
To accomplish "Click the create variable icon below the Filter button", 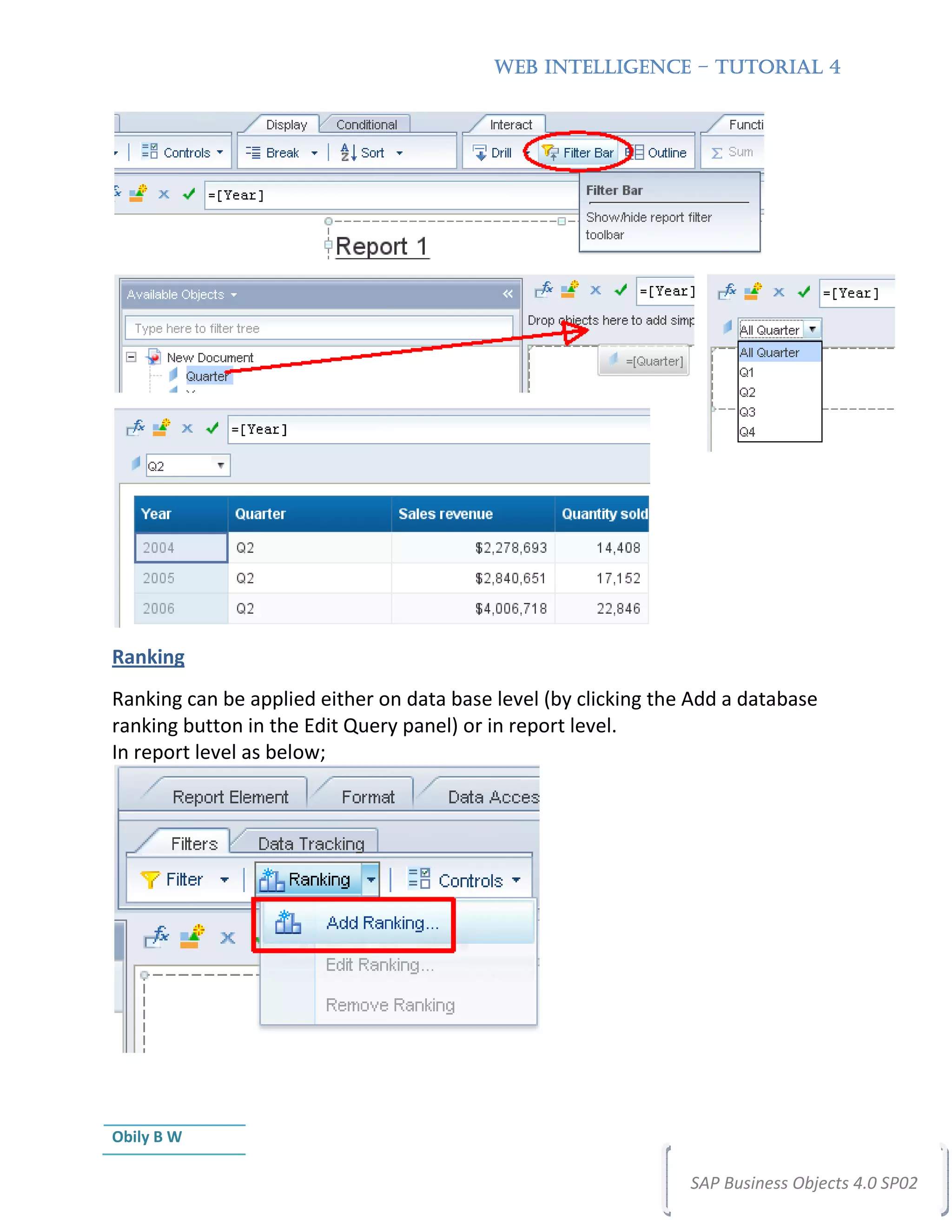I will tap(192, 936).
